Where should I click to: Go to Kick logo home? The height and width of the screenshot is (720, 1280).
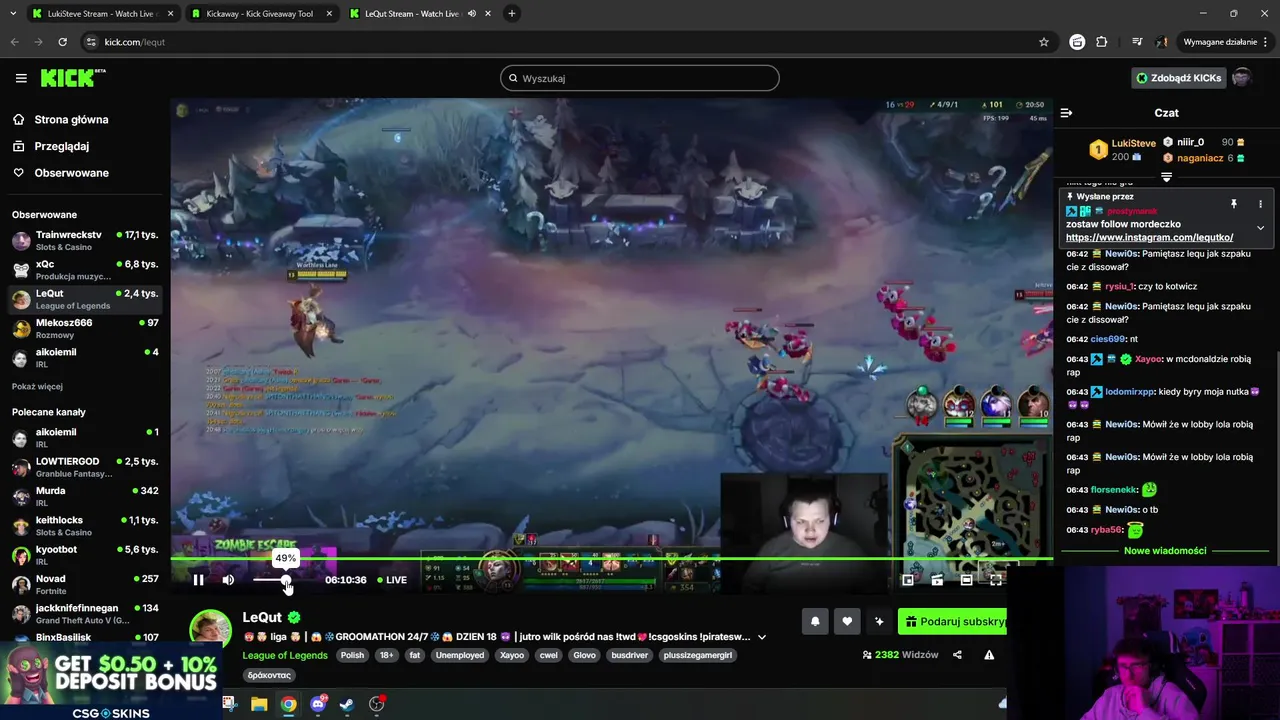coord(72,78)
